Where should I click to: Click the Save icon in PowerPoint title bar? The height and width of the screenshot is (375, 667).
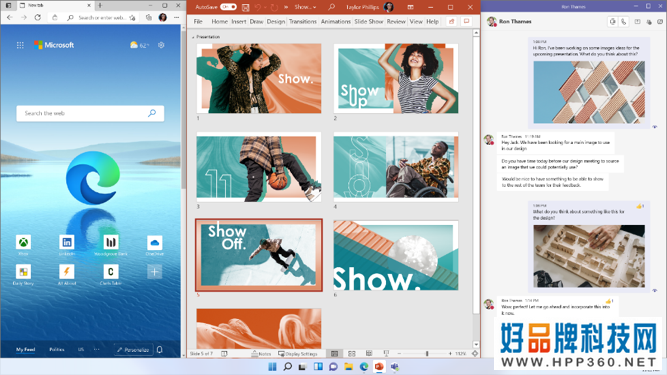(245, 7)
